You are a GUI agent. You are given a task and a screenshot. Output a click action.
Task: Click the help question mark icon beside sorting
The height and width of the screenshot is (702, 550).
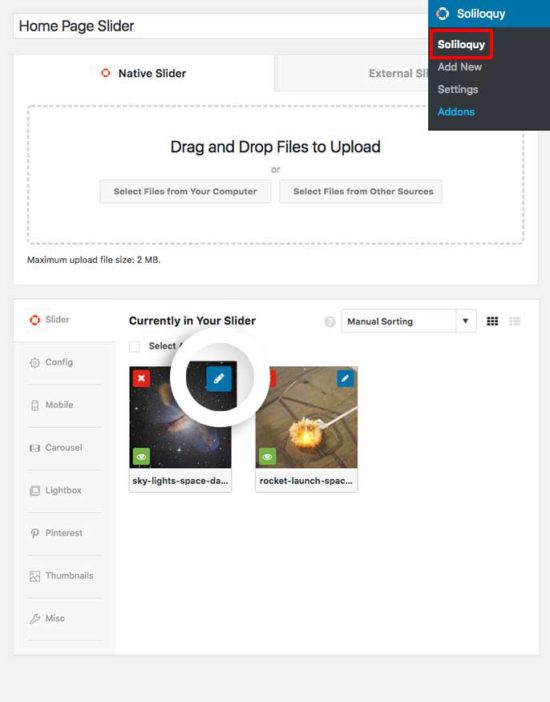point(330,321)
